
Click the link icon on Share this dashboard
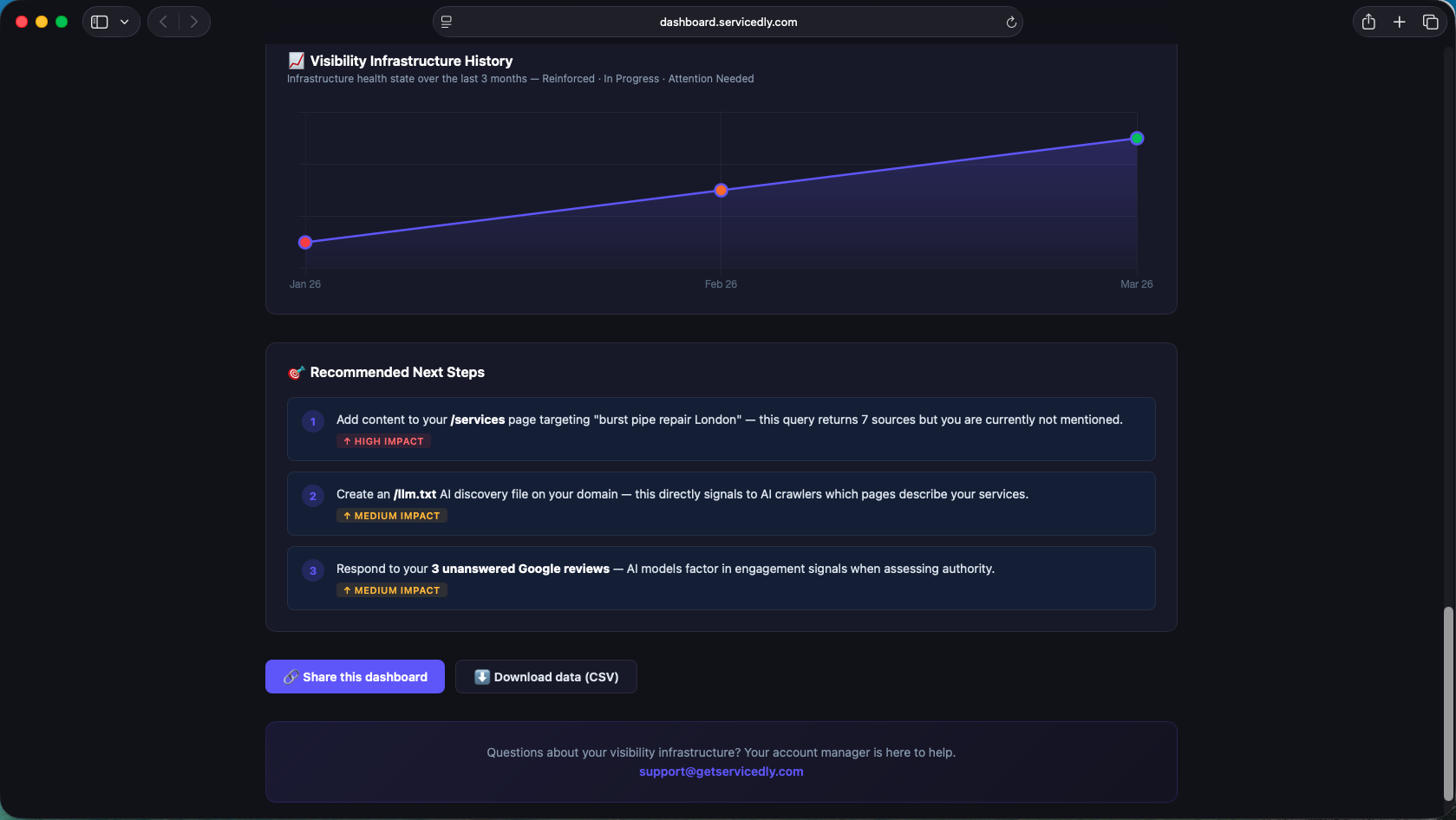point(291,676)
